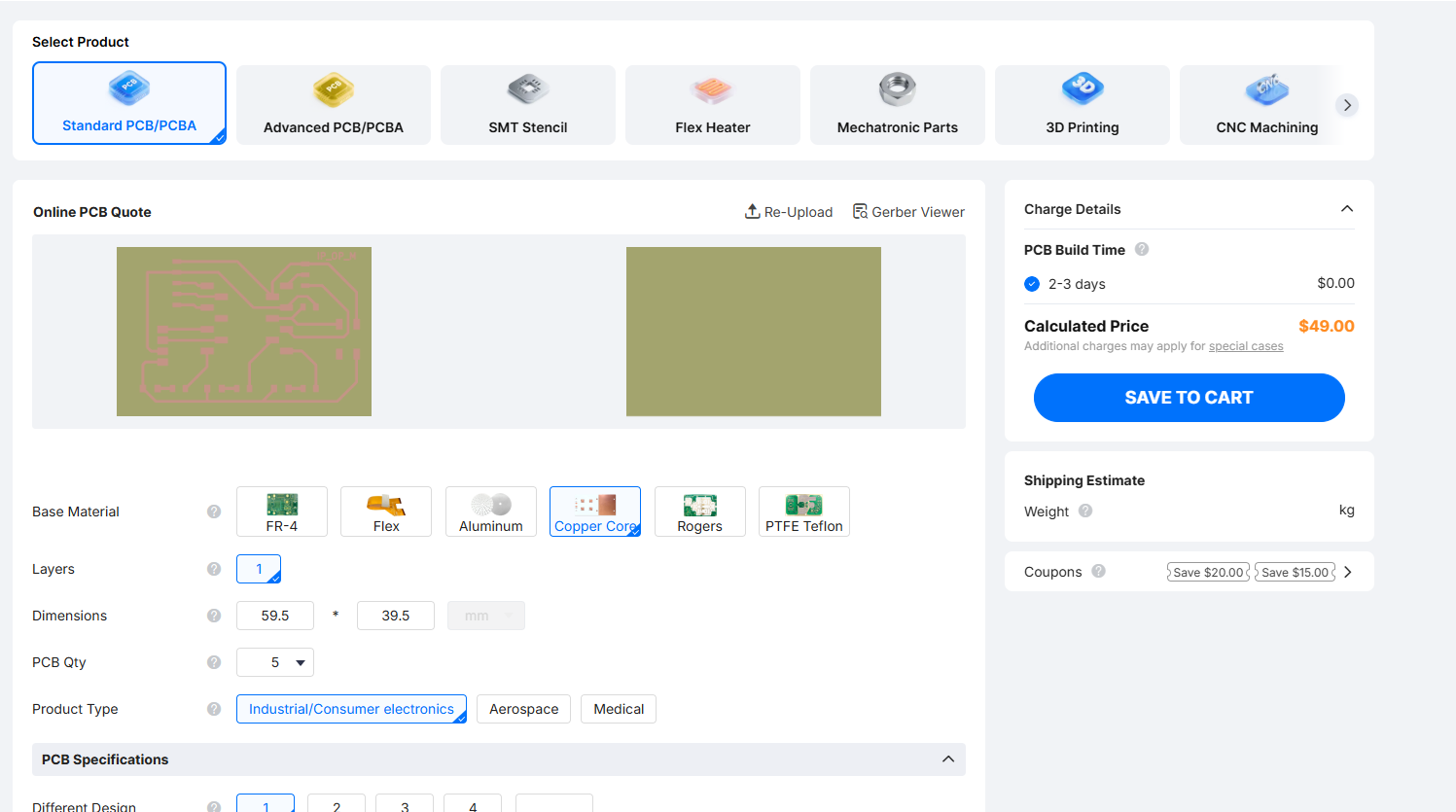Image resolution: width=1456 pixels, height=812 pixels.
Task: Expand the coupons list arrow
Action: (1348, 572)
